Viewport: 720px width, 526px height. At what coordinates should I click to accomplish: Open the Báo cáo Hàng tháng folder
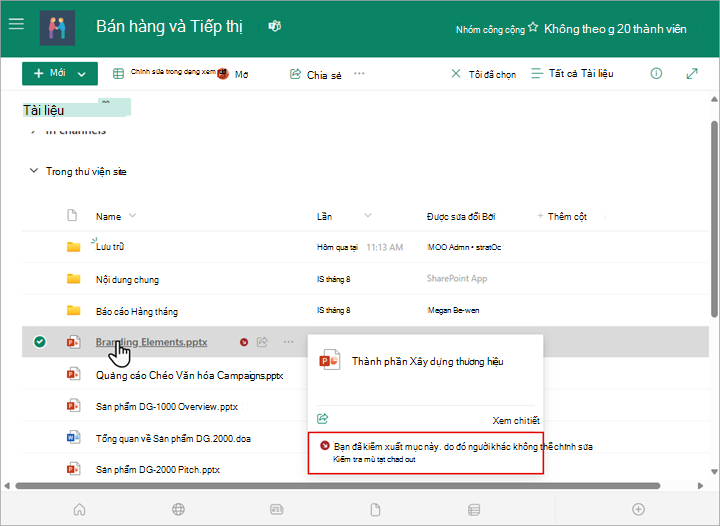137,311
